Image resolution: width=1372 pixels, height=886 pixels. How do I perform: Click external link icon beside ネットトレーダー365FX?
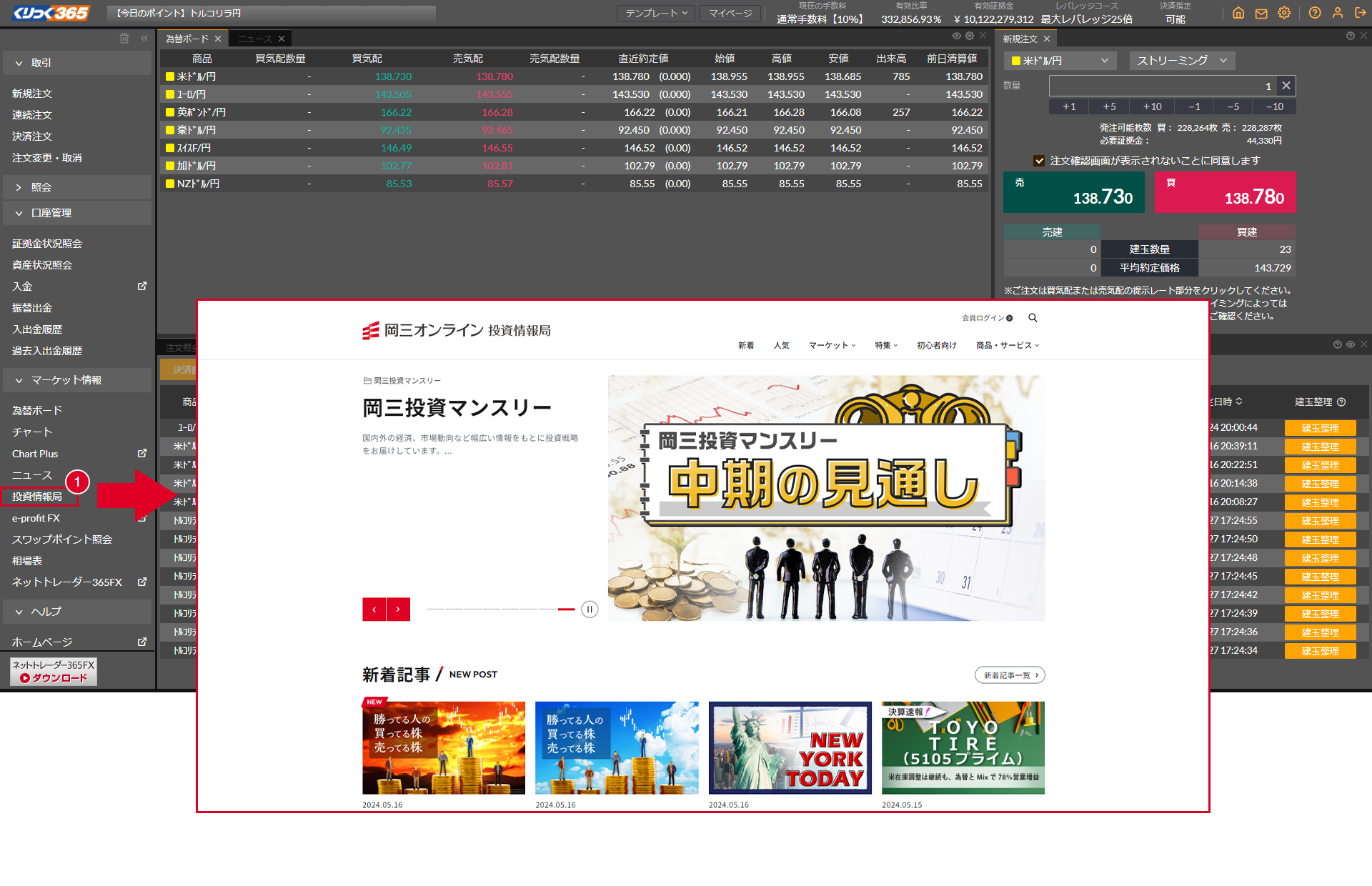141,582
